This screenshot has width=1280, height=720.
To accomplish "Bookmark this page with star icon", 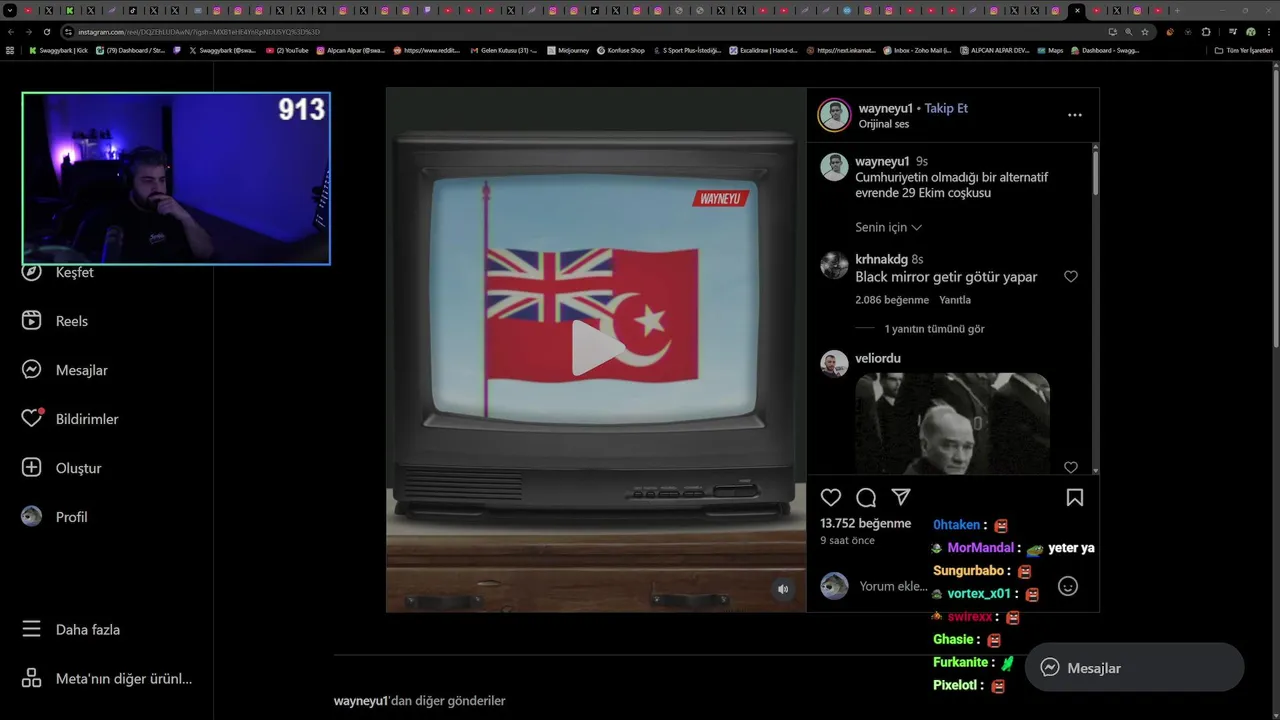I will tap(1145, 32).
